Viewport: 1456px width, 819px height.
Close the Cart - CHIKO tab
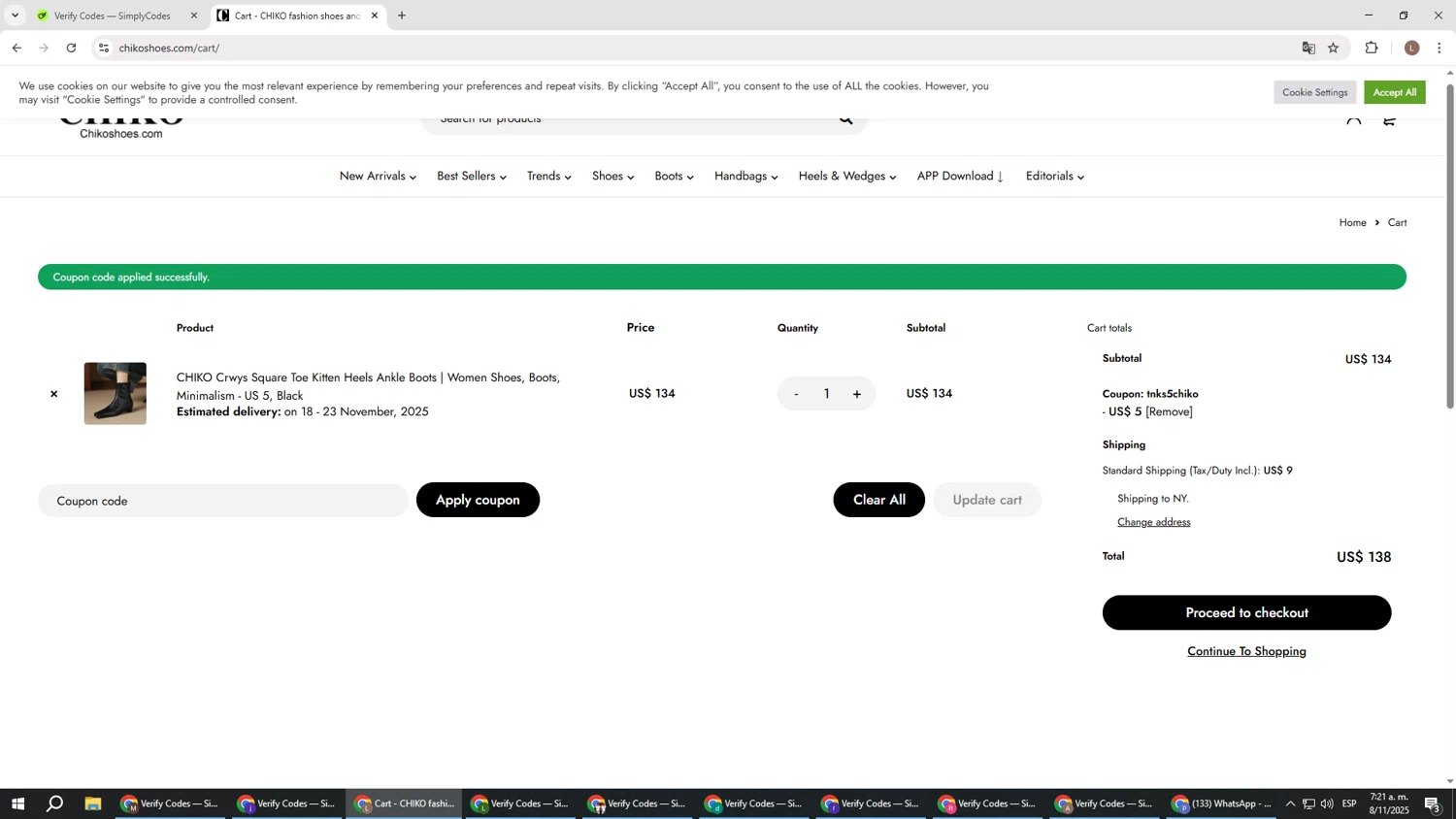tap(375, 16)
